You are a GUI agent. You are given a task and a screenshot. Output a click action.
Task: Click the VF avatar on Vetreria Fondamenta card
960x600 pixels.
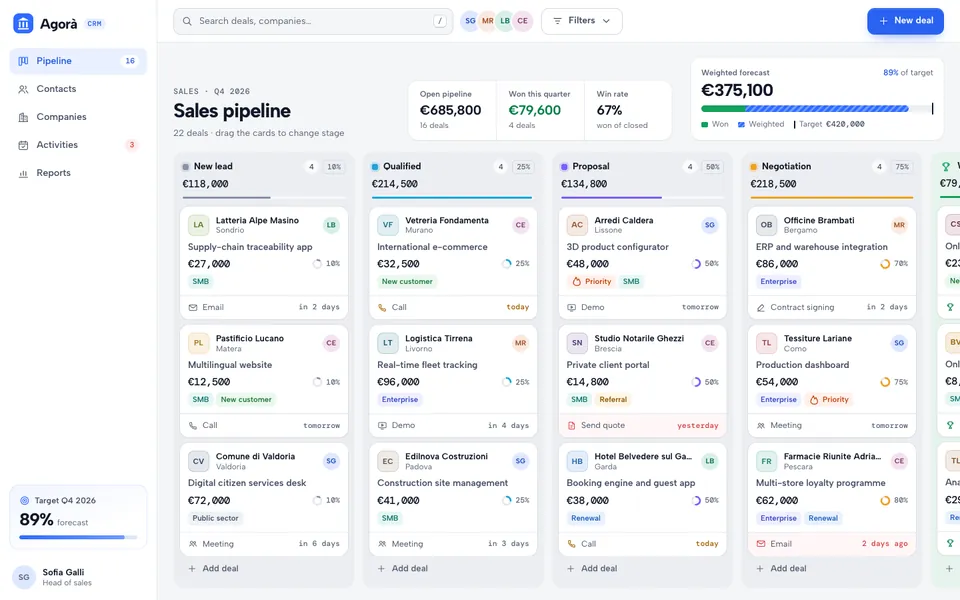click(x=388, y=225)
